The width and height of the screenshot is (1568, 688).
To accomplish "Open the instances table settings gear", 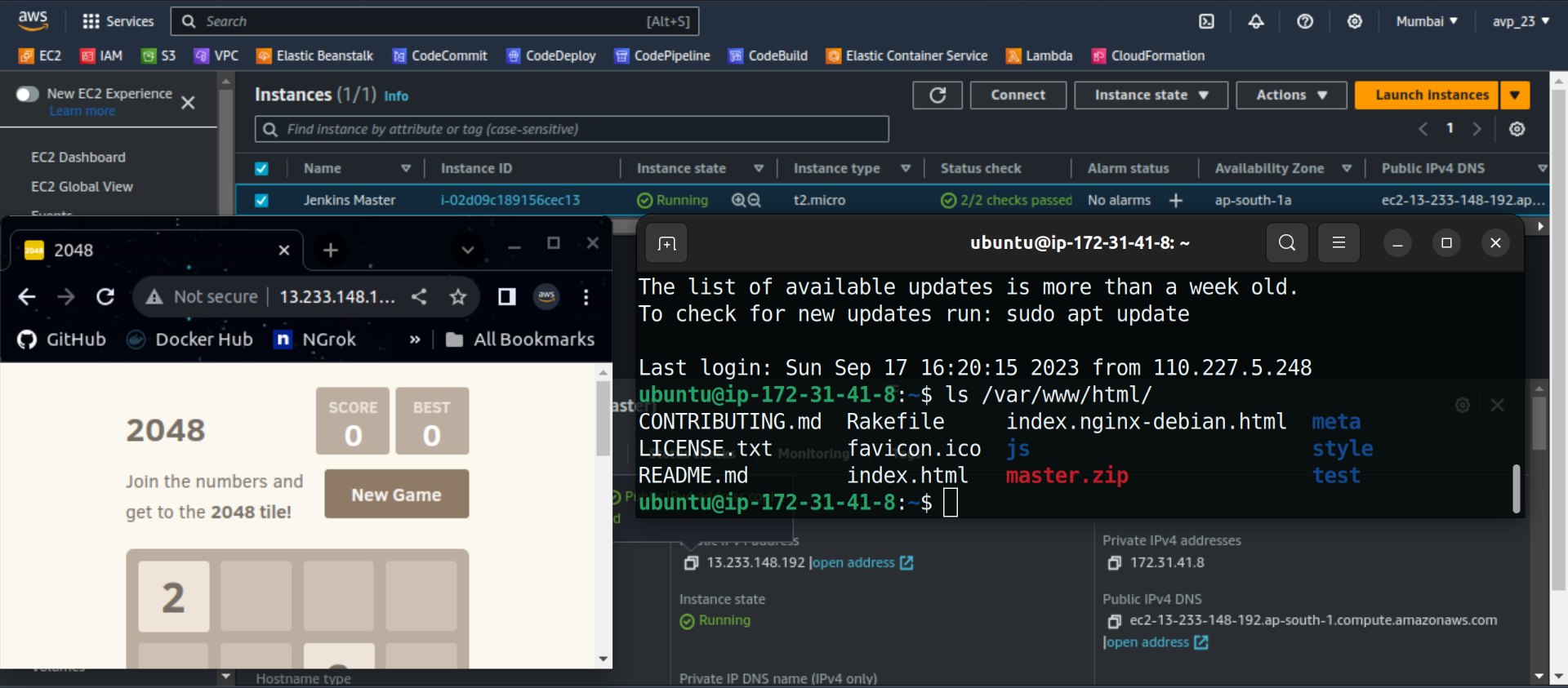I will [x=1517, y=129].
